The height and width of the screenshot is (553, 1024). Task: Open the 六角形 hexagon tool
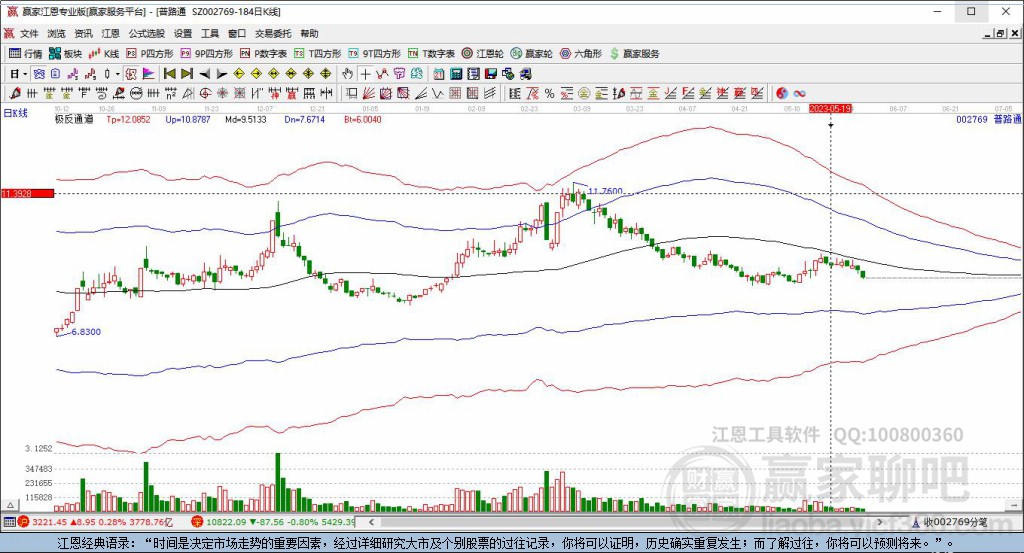click(x=581, y=54)
